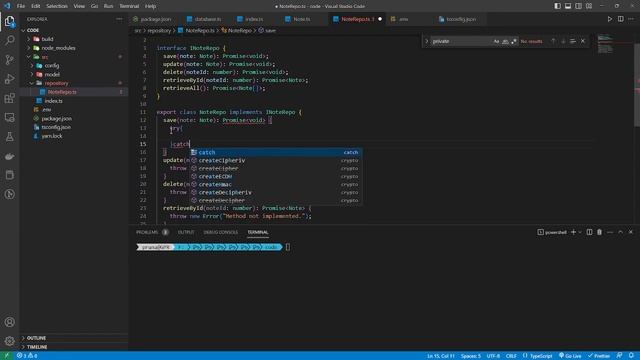Customize layout icon in title bar

click(589, 6)
